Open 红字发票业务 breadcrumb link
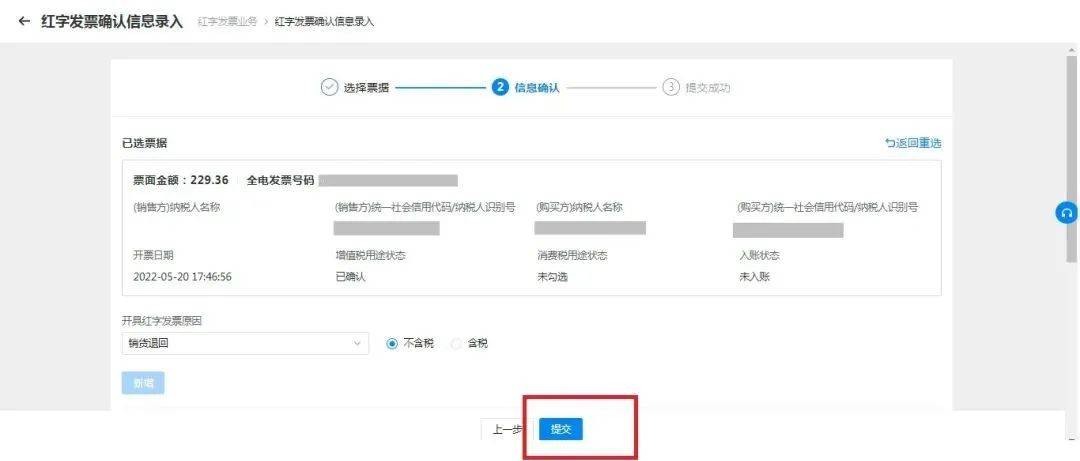1080x461 pixels. pos(227,21)
